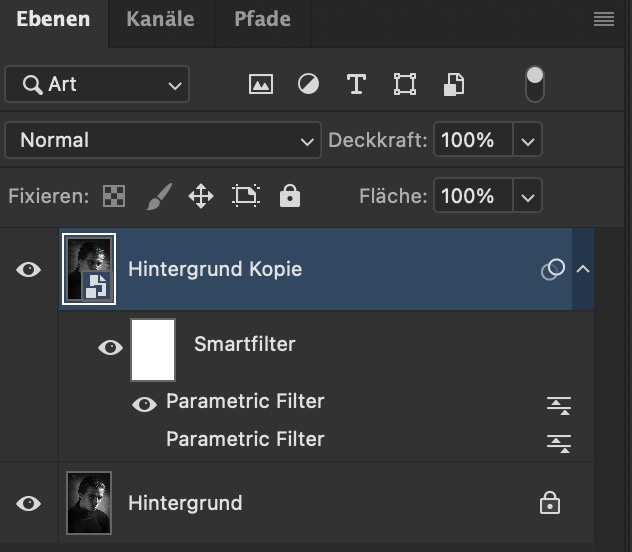Lock transparent pixels checkerboard icon
The image size is (632, 552).
click(114, 197)
